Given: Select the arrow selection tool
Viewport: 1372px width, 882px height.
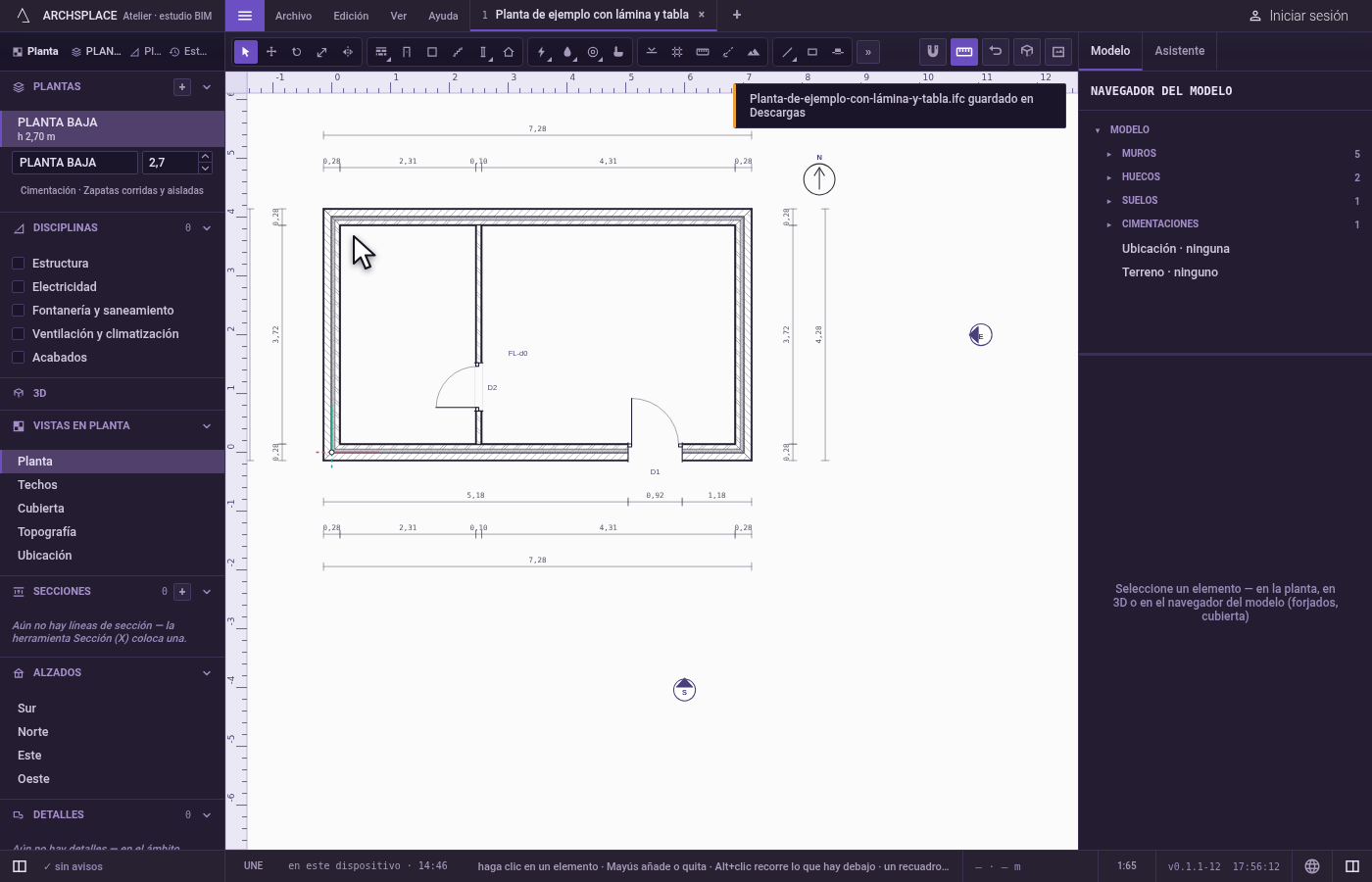Looking at the screenshot, I should tap(246, 52).
